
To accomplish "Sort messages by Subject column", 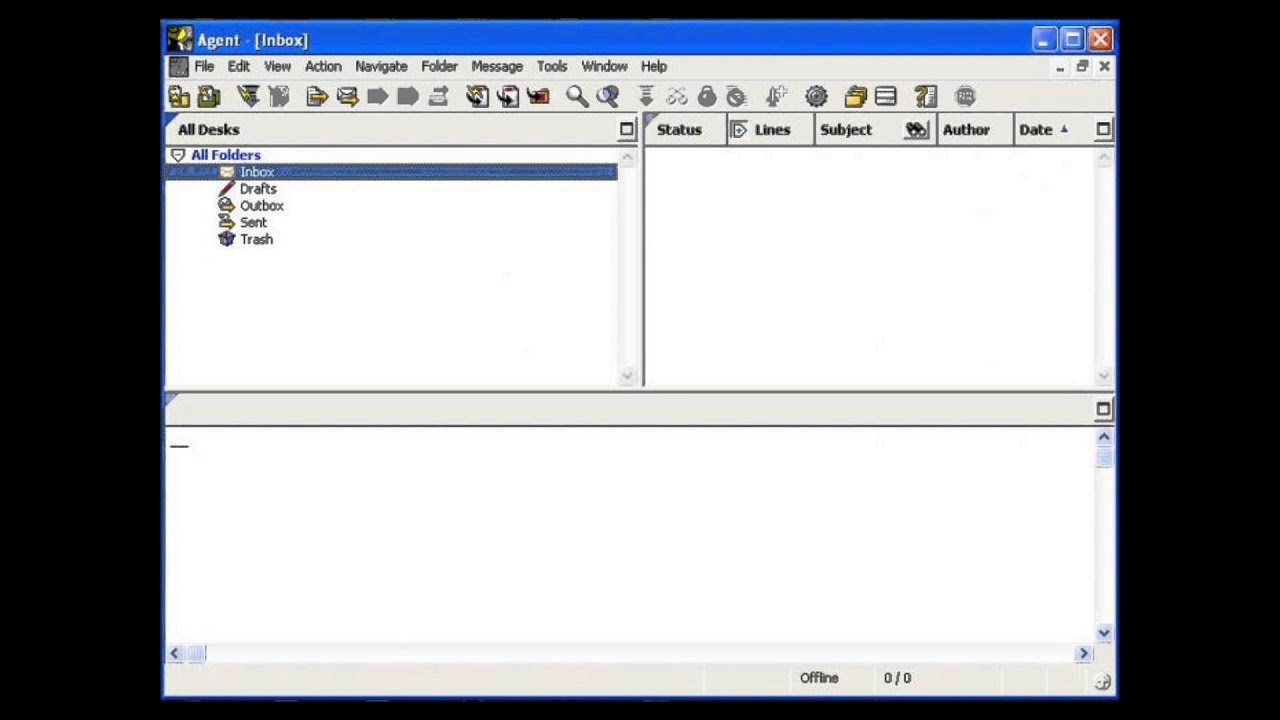I will (x=846, y=130).
